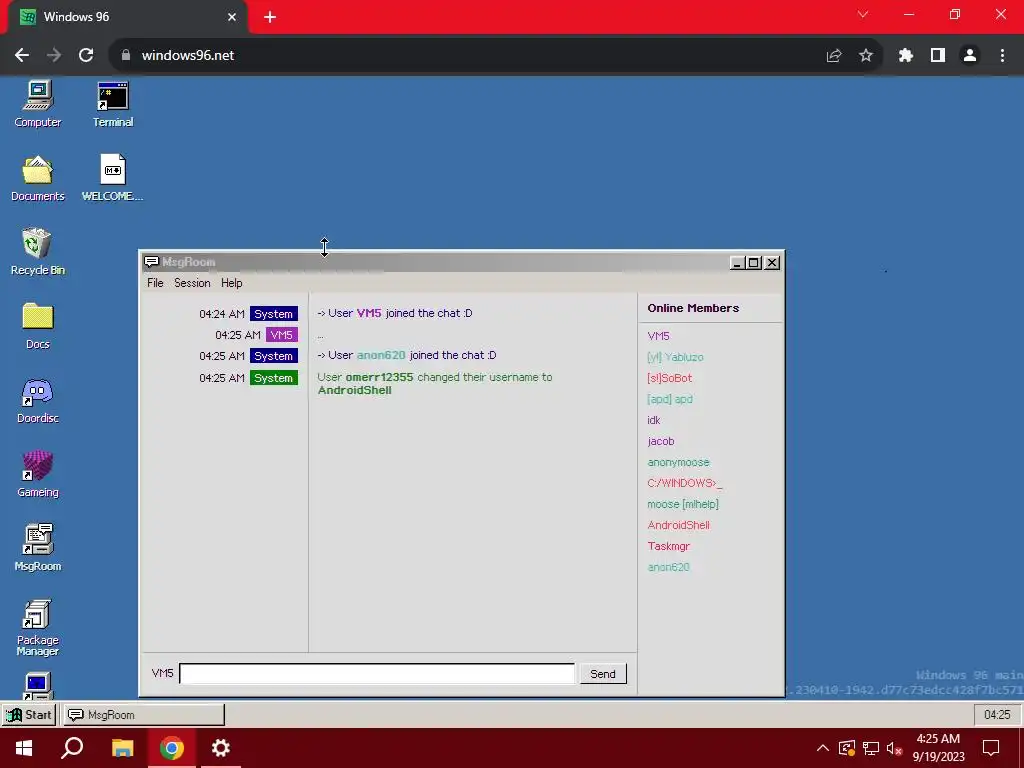This screenshot has height=768, width=1024.
Task: Click username omerr12355 in chat message
Action: 379,377
